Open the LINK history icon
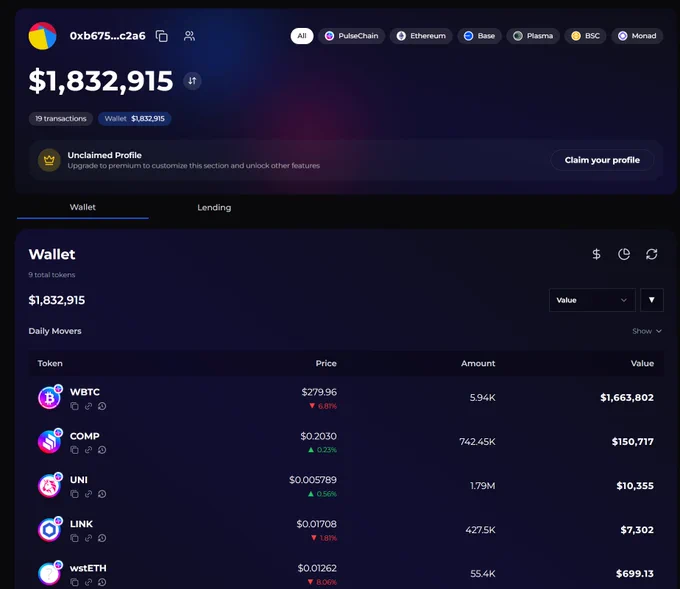Screen dimensions: 680x589 click(102, 538)
